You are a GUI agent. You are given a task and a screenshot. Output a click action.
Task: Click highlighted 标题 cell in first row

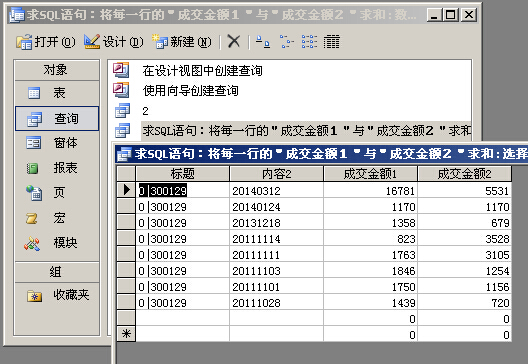[x=183, y=191]
